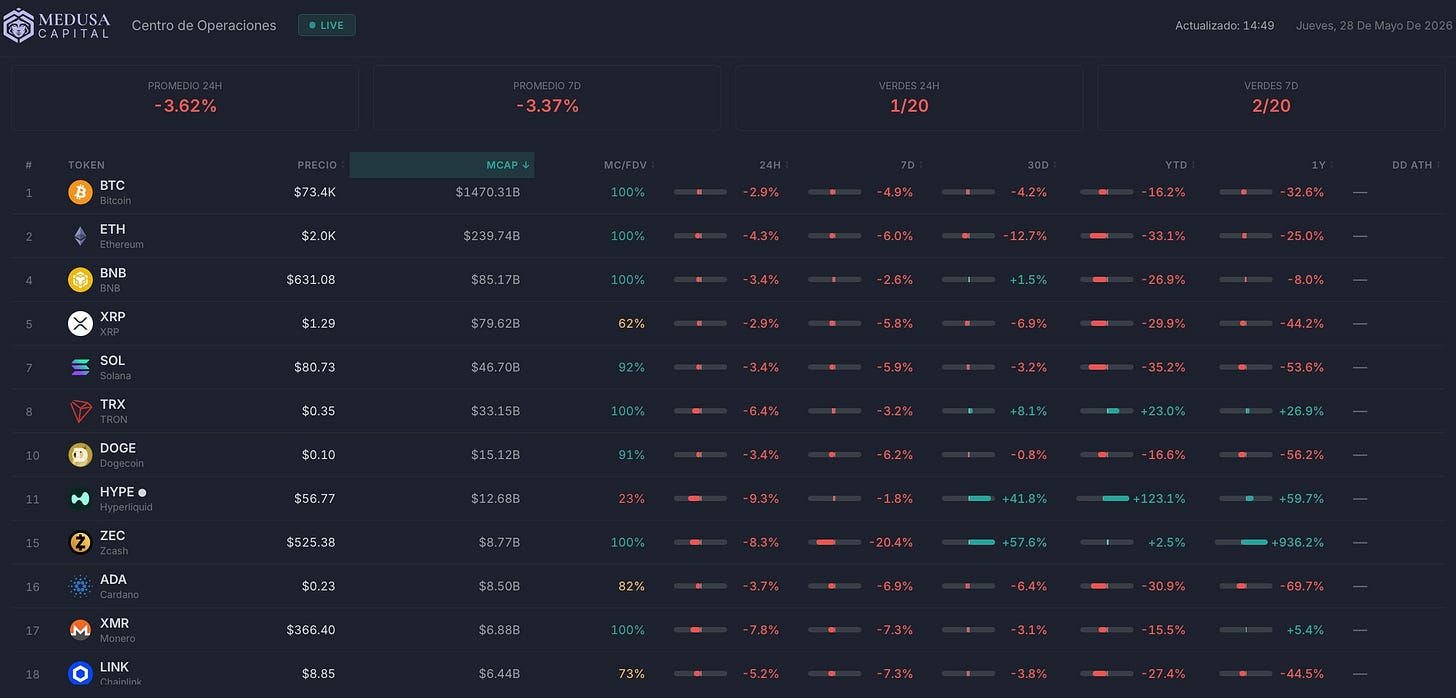Click the BTC ticker name
Image resolution: width=1456 pixels, height=698 pixels.
(x=112, y=185)
